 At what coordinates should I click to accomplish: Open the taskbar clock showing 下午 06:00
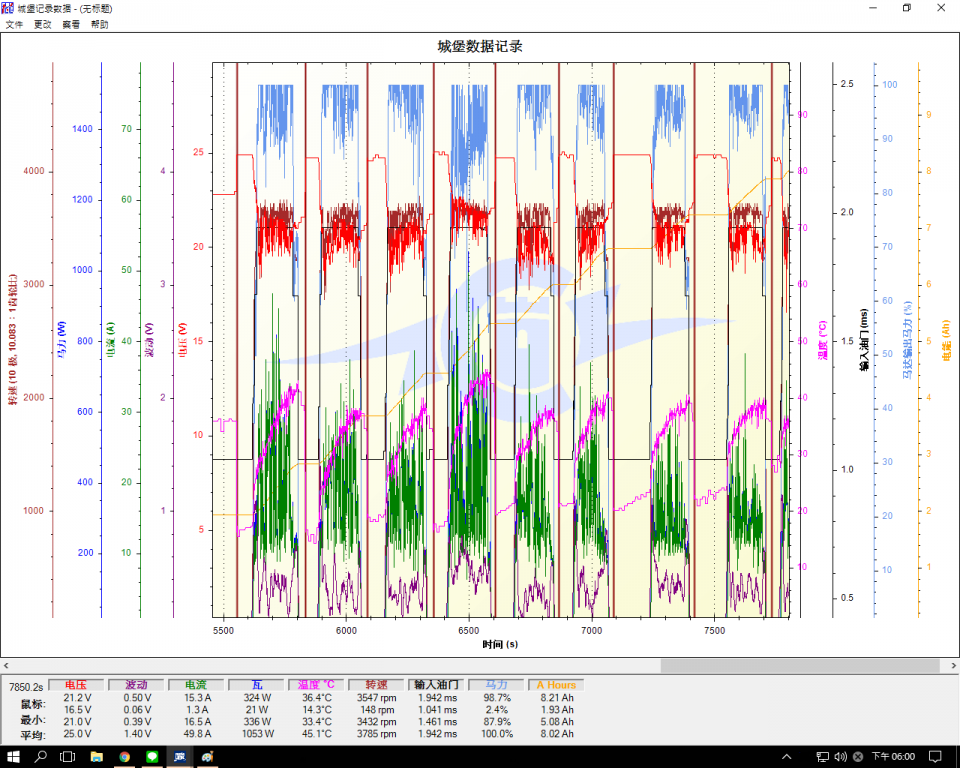point(893,756)
